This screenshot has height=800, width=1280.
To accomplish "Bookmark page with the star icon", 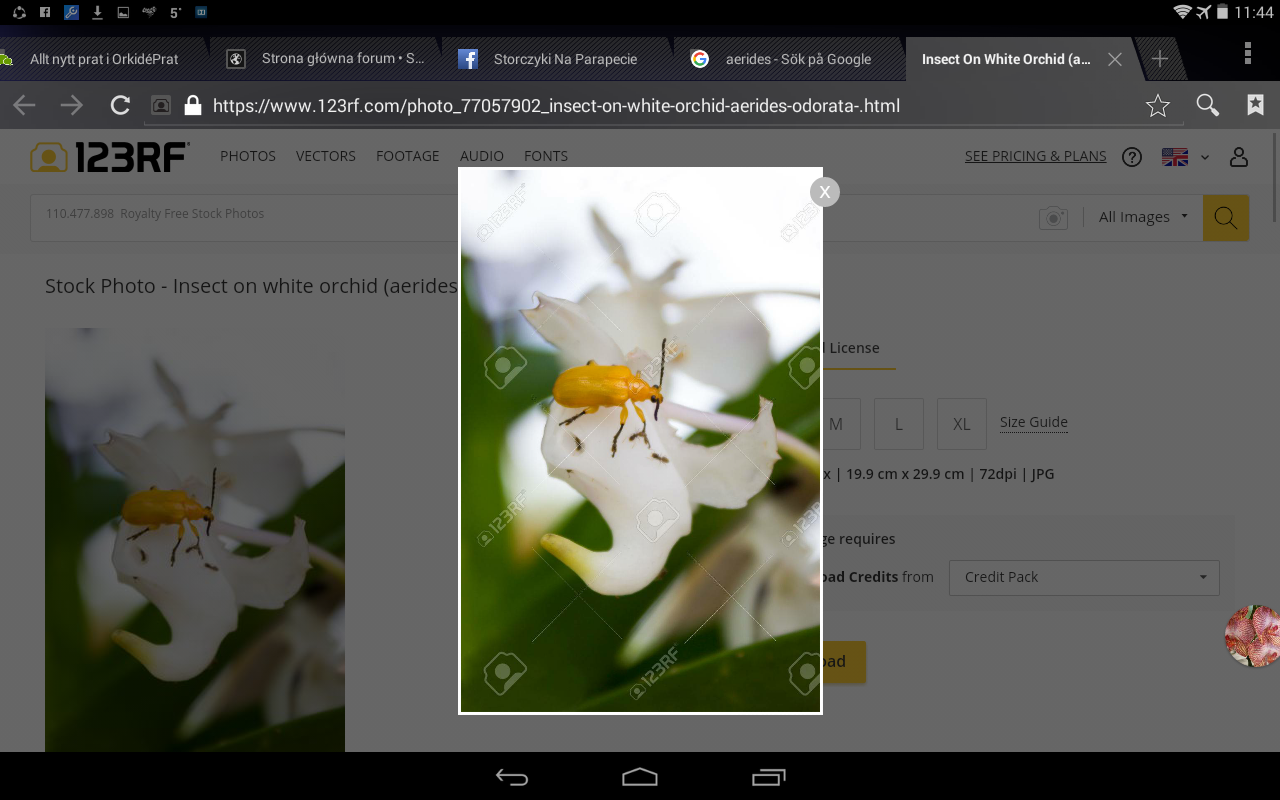I will (1157, 106).
